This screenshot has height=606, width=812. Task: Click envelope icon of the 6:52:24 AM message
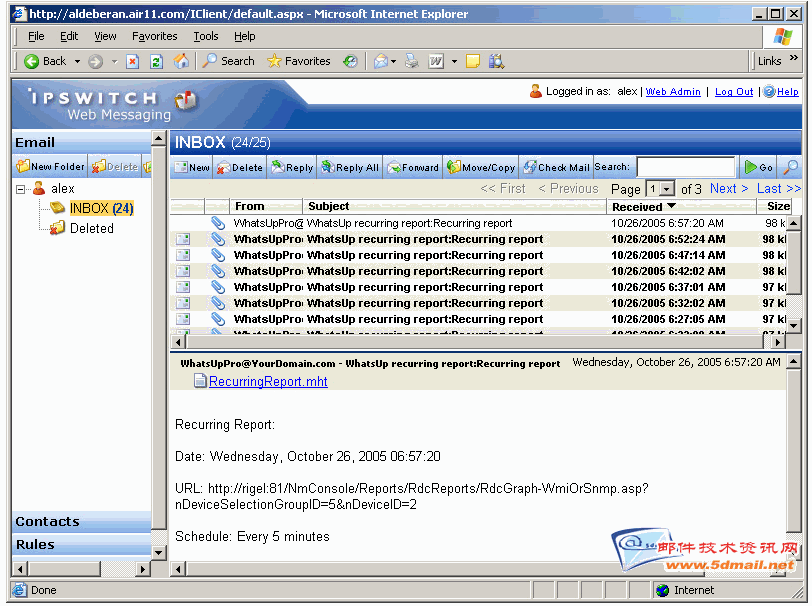[x=183, y=240]
